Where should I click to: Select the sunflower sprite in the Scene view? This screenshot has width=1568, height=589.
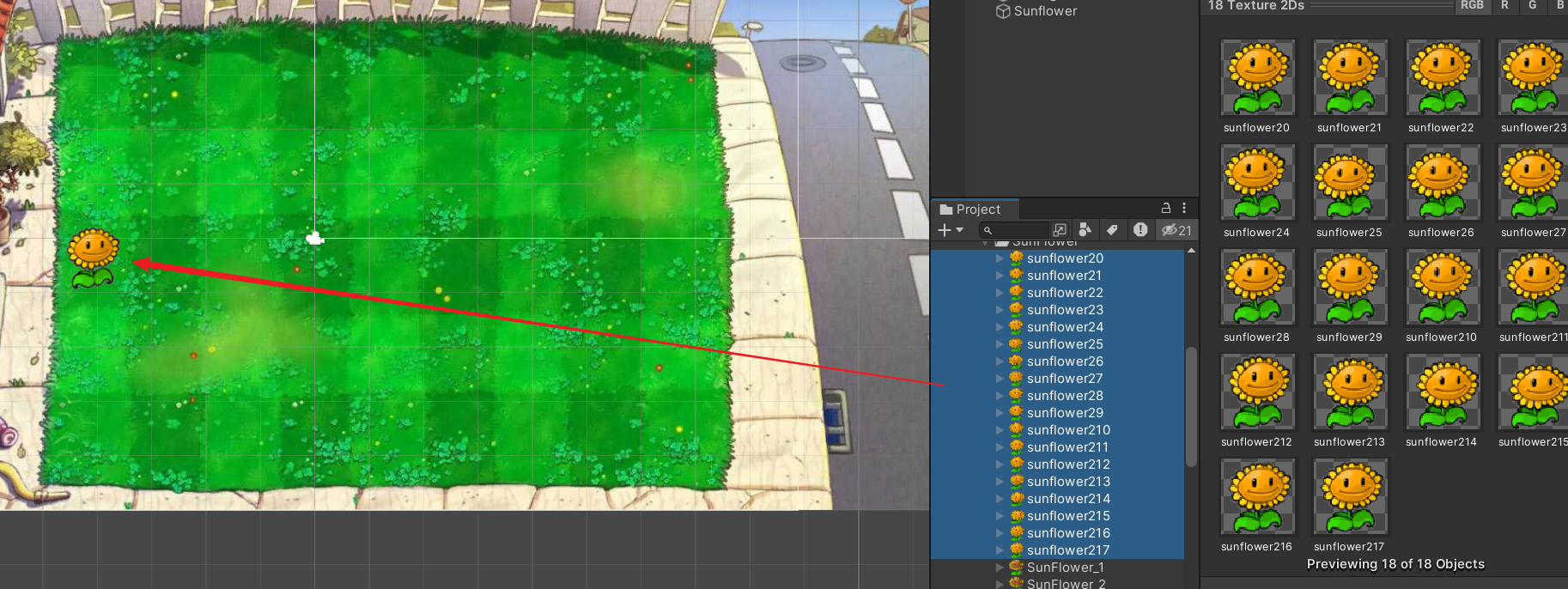[93, 258]
